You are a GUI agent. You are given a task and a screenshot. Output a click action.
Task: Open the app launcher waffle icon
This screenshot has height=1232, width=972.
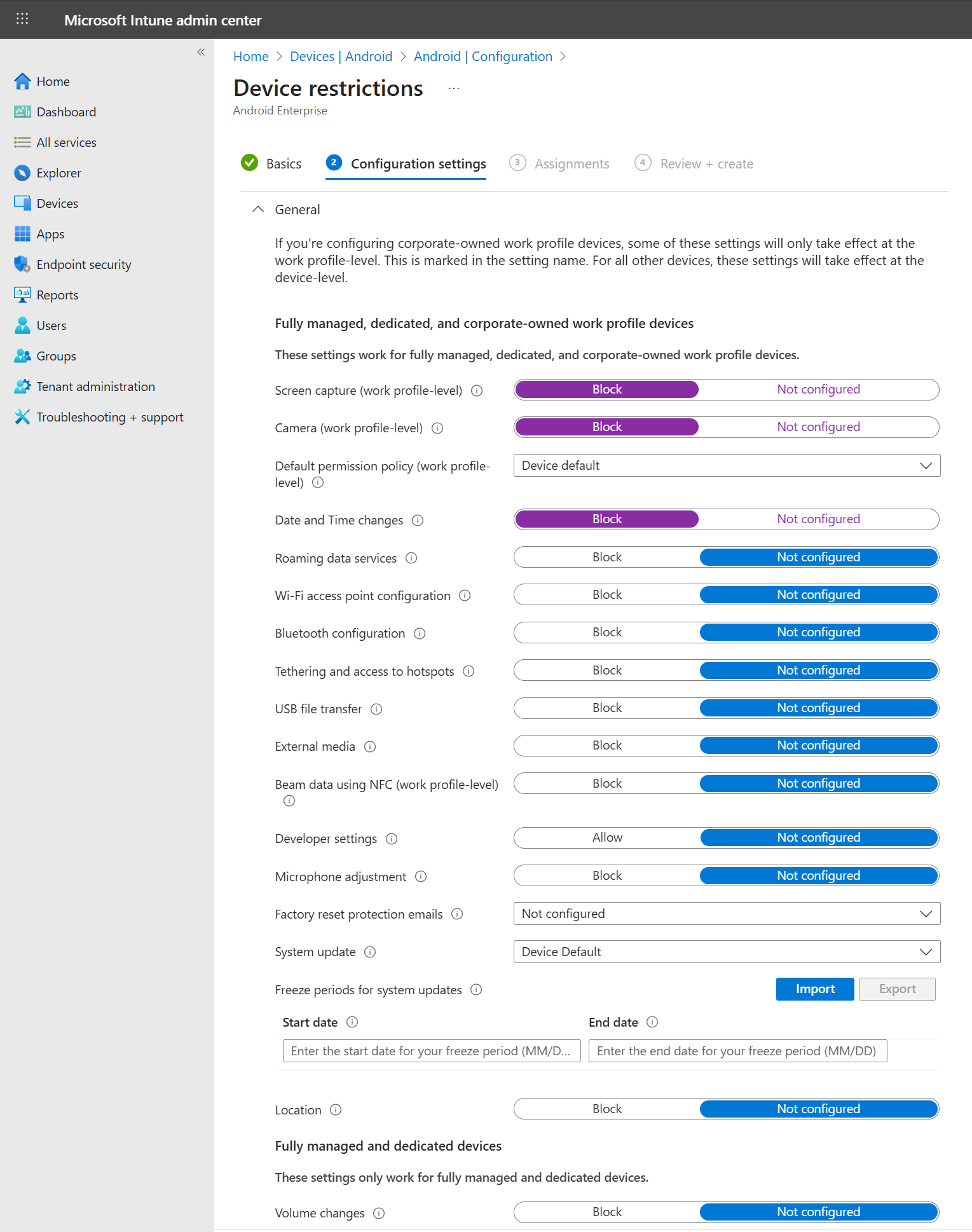(22, 19)
